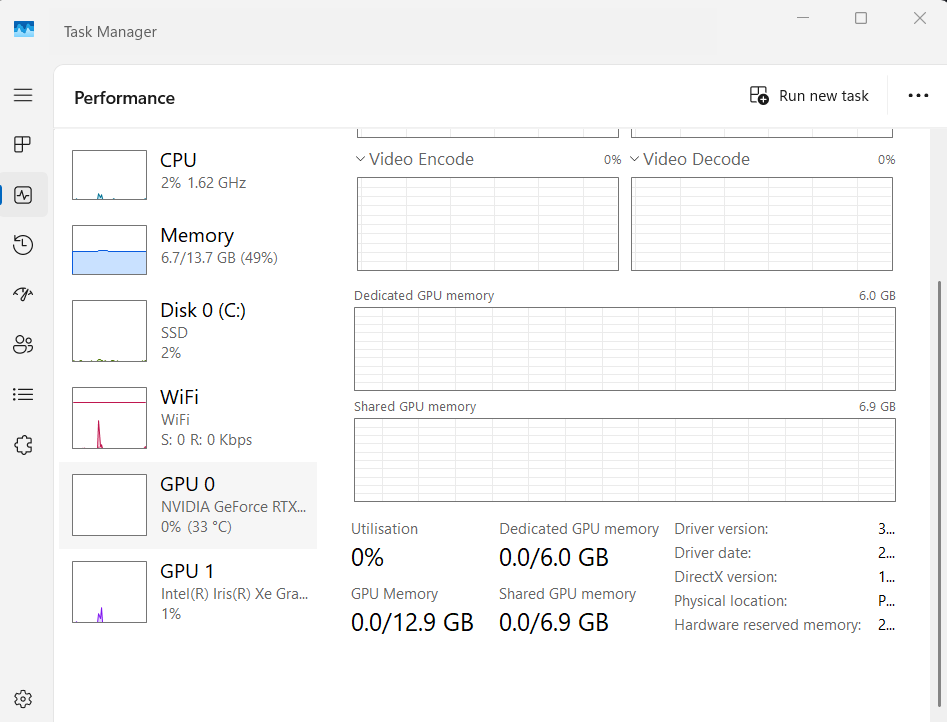
Task: Click the Driver version: label
Action: click(721, 529)
